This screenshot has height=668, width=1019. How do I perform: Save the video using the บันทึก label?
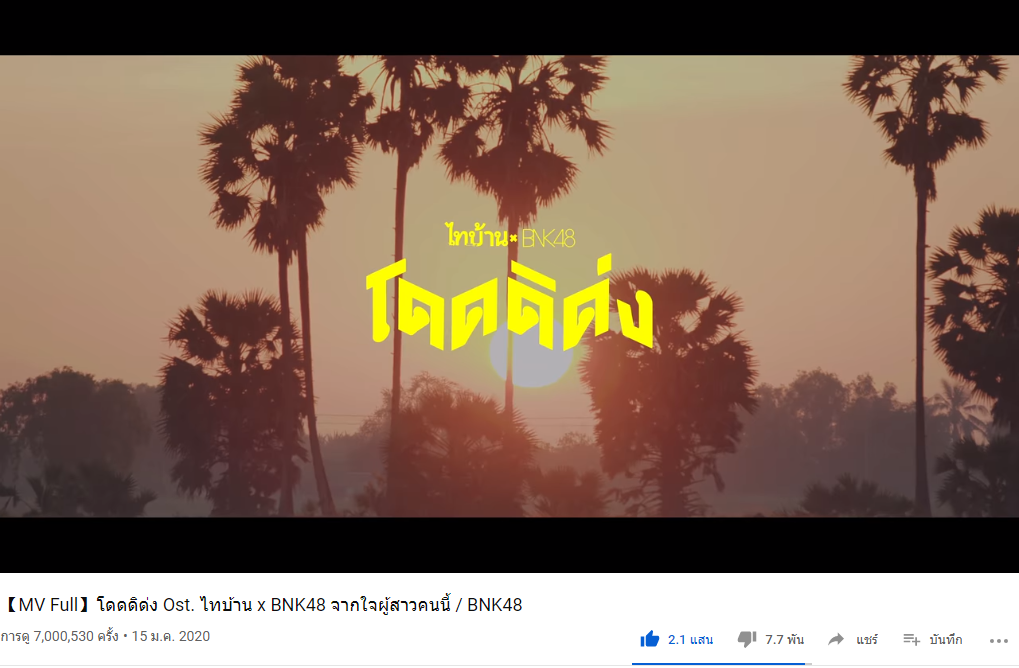pyautogui.click(x=946, y=640)
